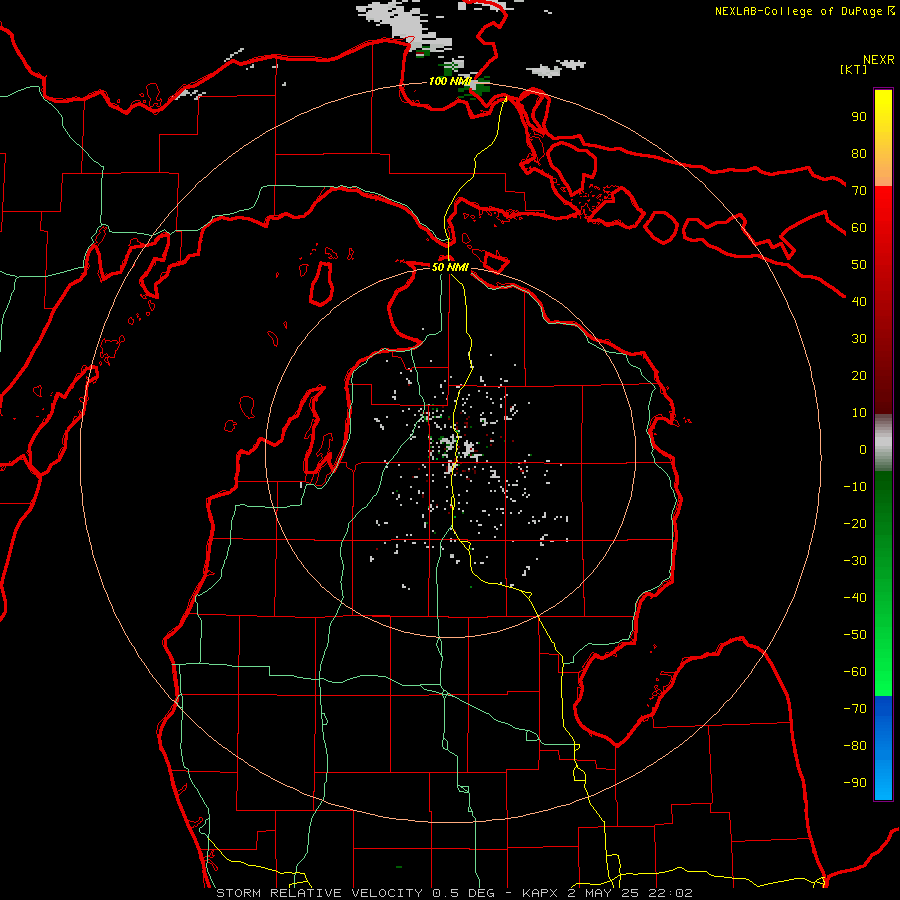The image size is (900, 900).
Task: Click the [KT] units label
Action: (x=854, y=69)
